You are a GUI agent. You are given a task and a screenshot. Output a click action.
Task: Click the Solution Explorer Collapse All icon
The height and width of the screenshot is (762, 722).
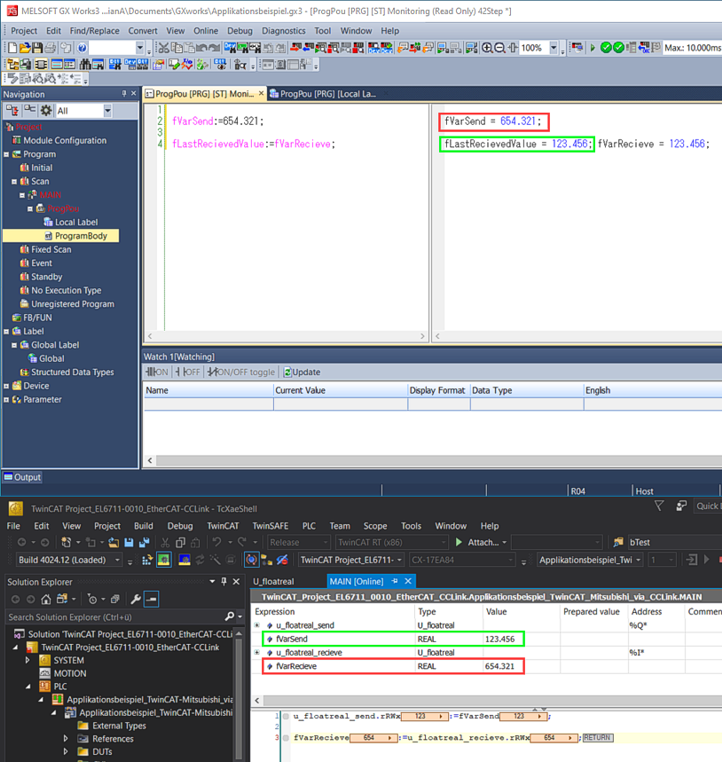115,599
